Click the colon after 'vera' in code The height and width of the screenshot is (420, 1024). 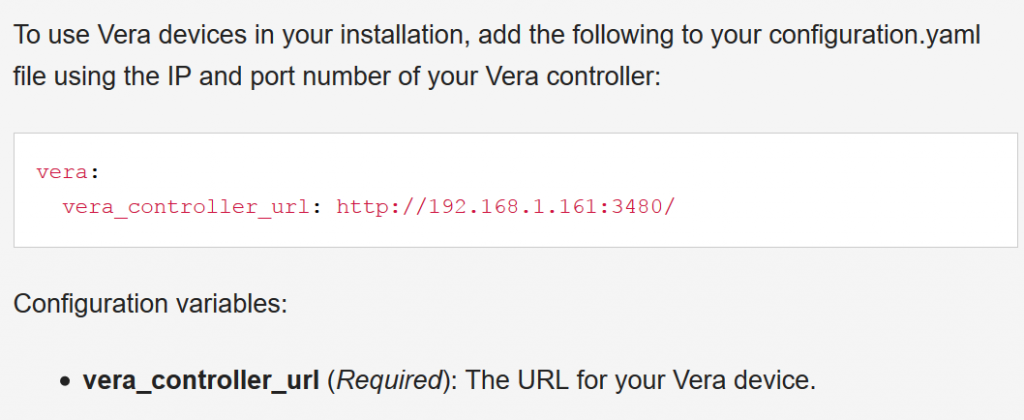pyautogui.click(x=93, y=174)
